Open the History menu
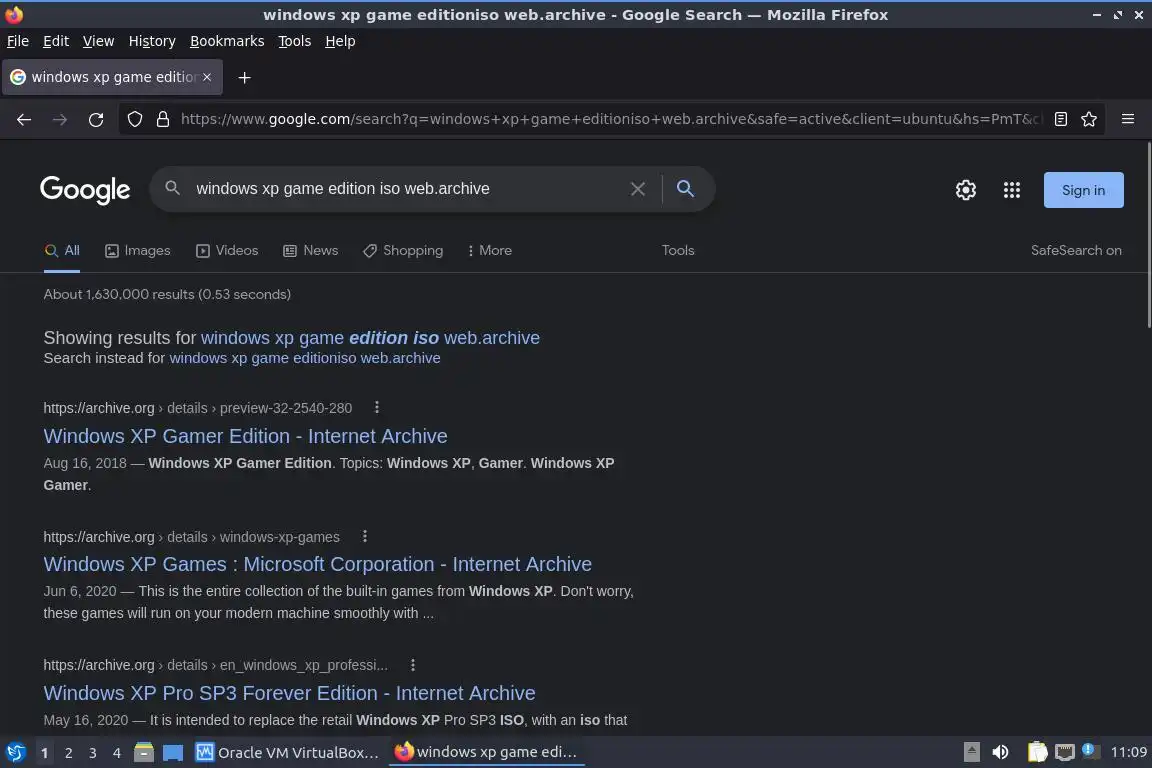 tap(152, 41)
